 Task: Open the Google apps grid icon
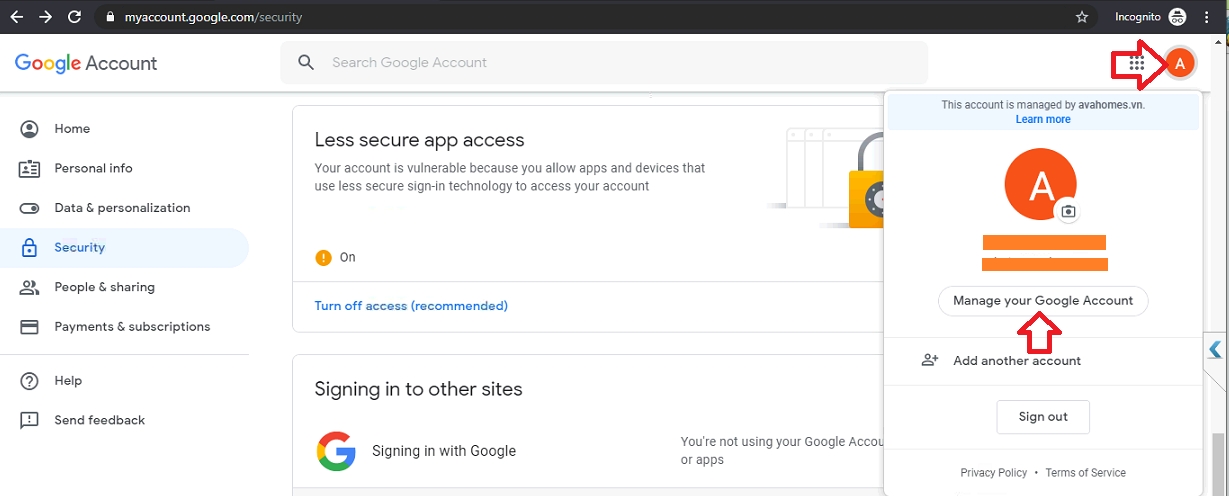(x=1136, y=64)
